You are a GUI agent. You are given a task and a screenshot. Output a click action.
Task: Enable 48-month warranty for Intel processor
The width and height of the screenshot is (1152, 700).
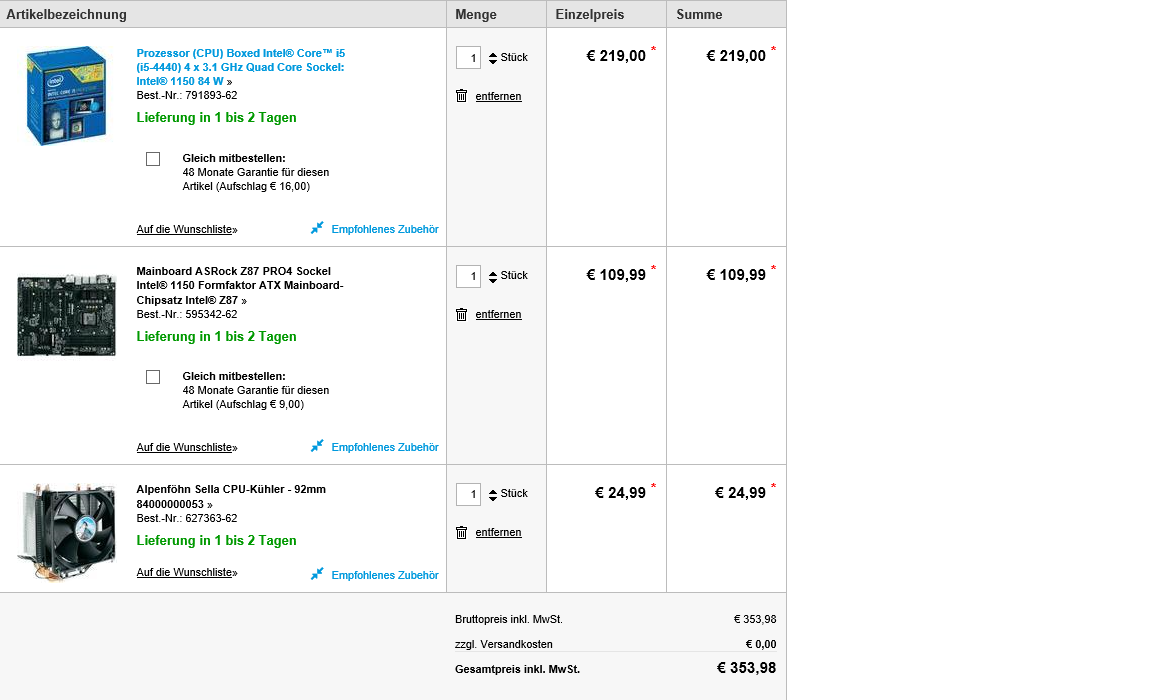tap(153, 159)
